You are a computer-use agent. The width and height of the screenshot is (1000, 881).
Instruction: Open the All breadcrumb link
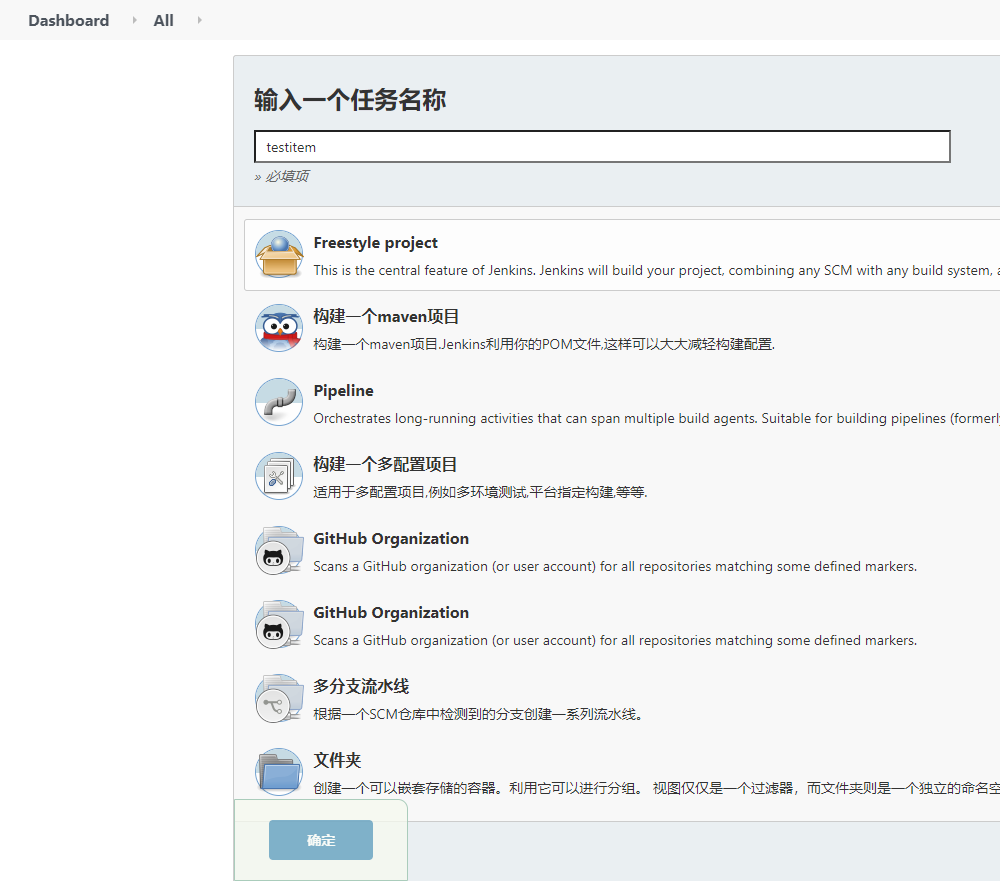[x=163, y=20]
